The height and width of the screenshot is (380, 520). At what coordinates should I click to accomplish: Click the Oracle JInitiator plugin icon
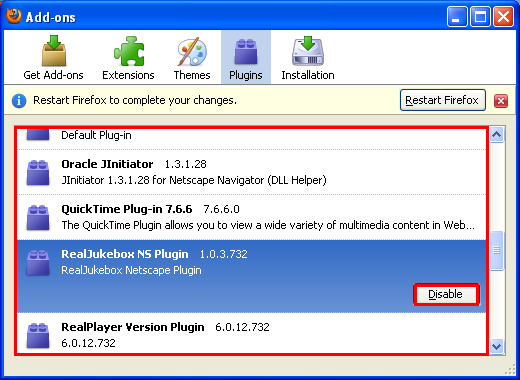coord(38,172)
